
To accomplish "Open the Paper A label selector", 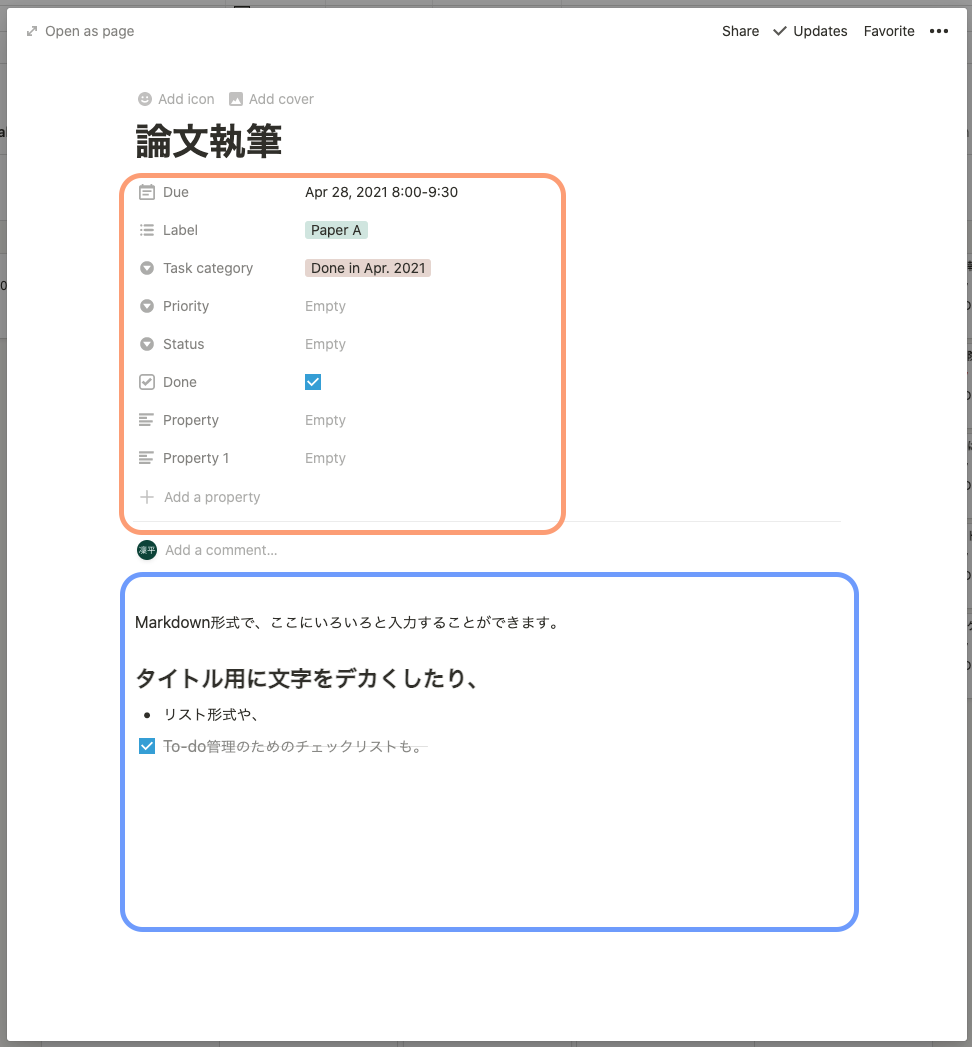I will [x=336, y=230].
